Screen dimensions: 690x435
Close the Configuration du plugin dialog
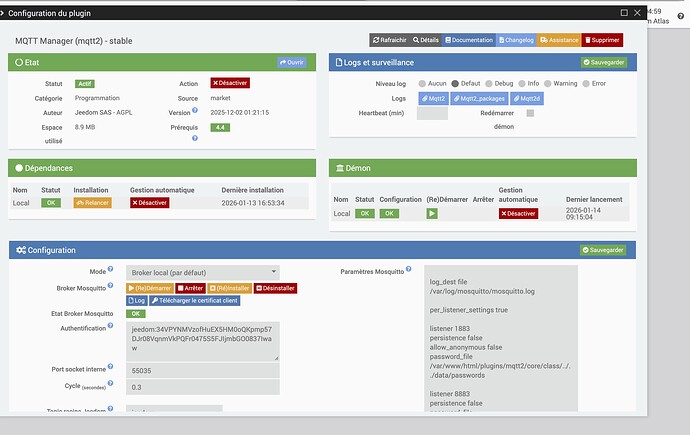pyautogui.click(x=637, y=13)
